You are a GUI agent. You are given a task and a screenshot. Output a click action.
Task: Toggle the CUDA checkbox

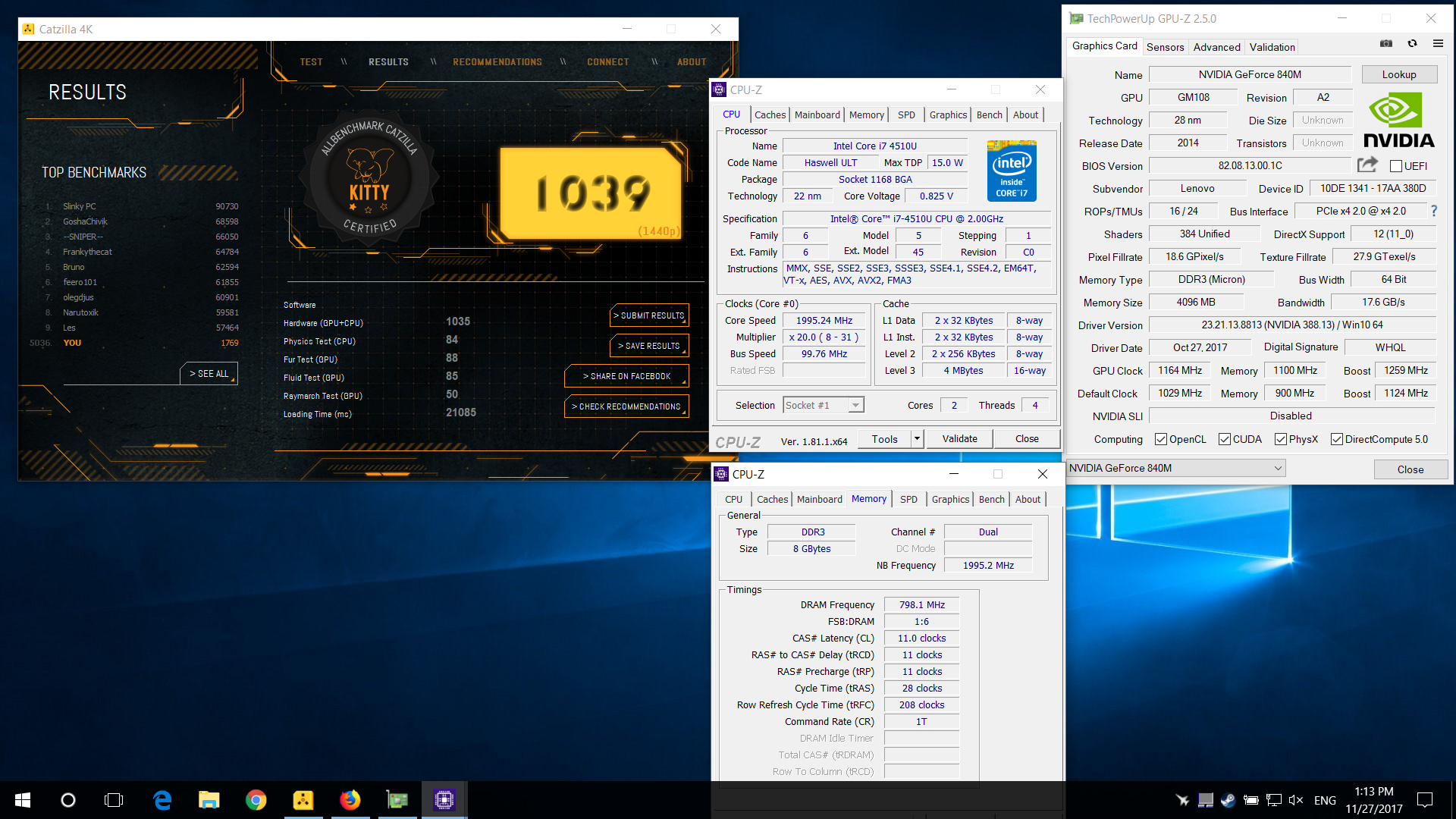1224,439
